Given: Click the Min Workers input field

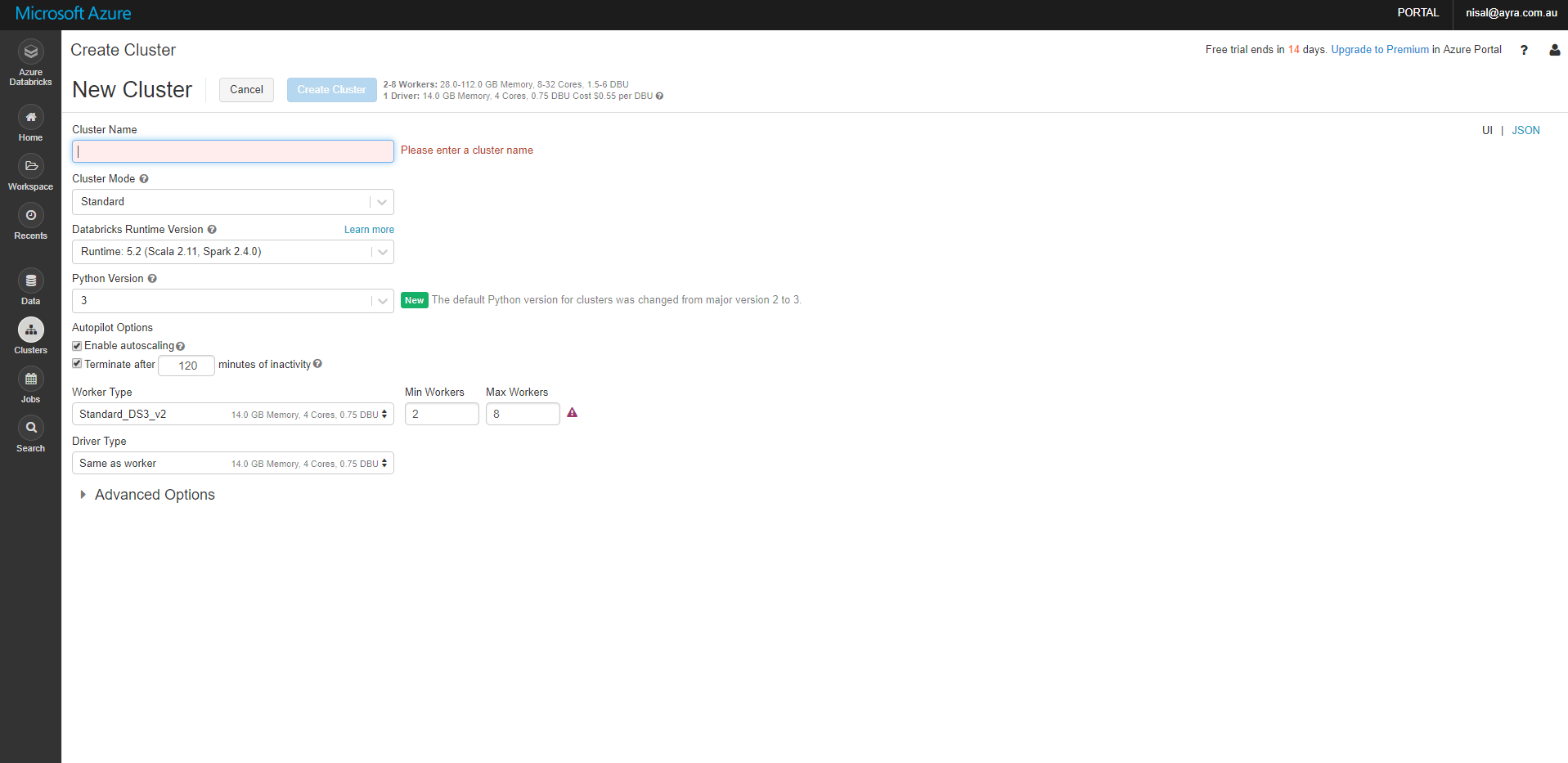Looking at the screenshot, I should coord(442,414).
